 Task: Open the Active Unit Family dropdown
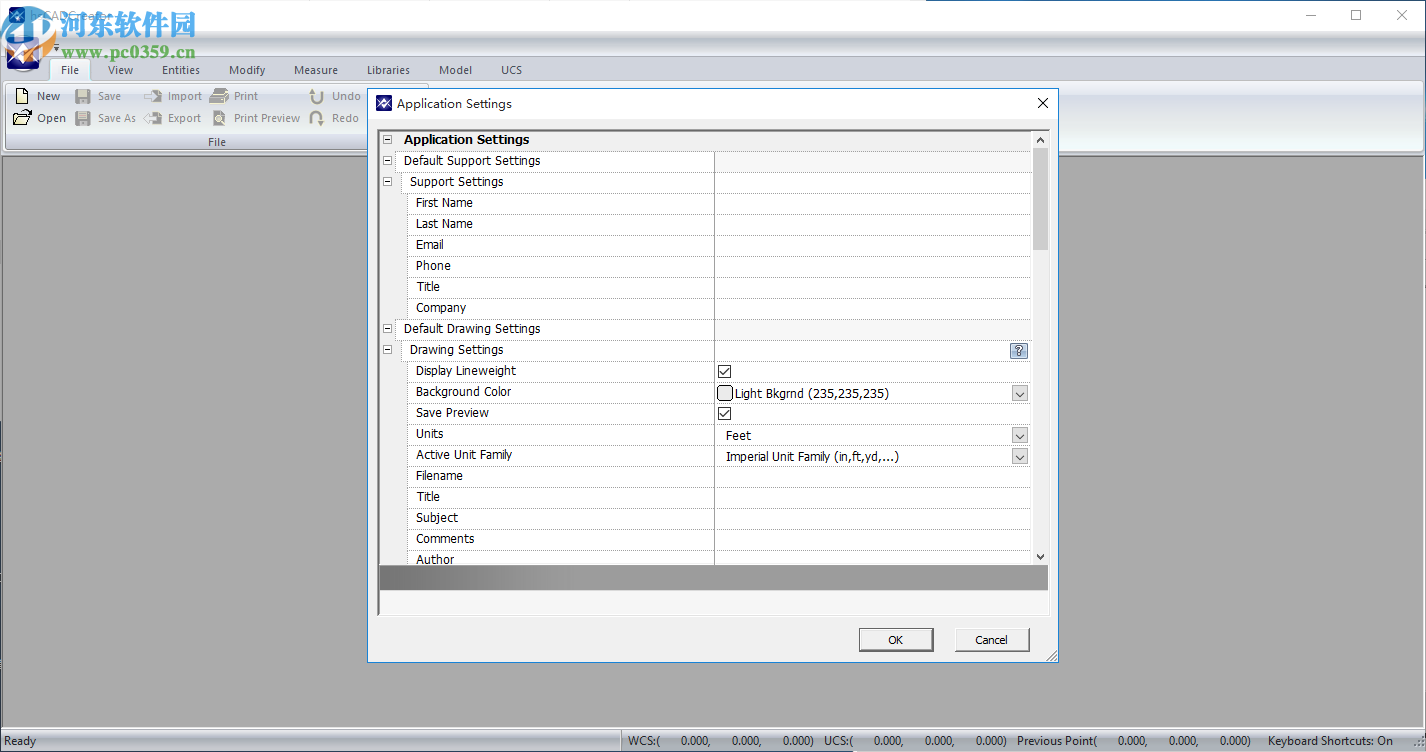1020,456
